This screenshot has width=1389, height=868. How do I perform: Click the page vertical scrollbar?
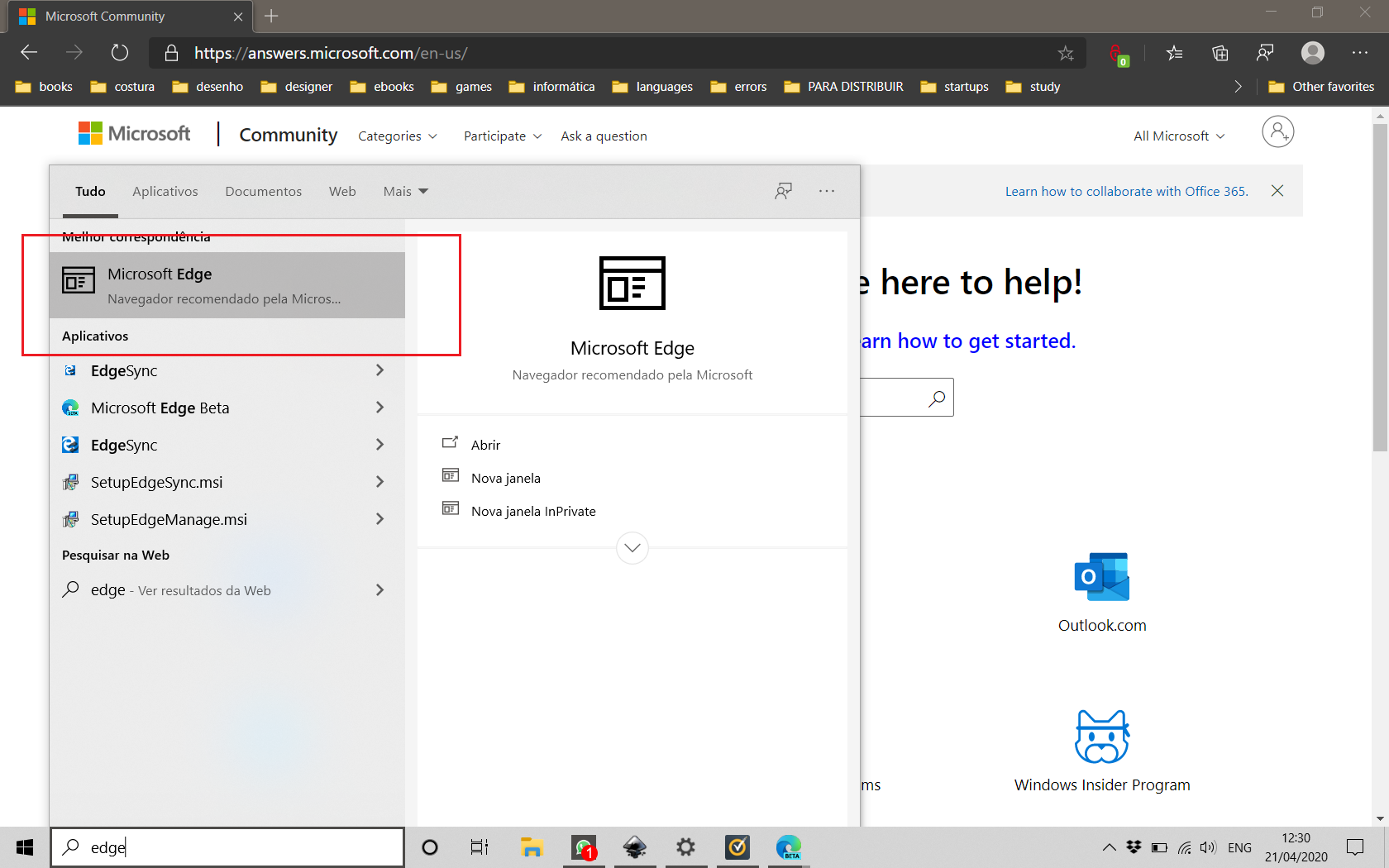1380,289
